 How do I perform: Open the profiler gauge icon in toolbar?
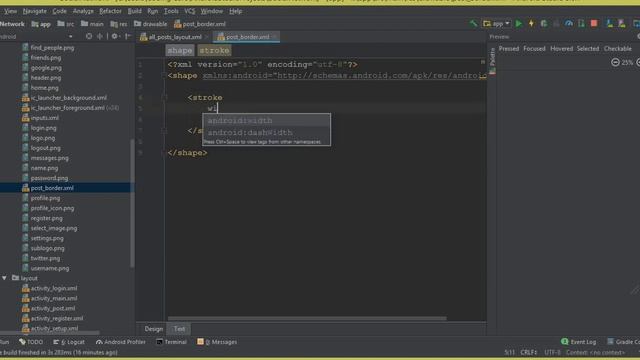click(569, 24)
